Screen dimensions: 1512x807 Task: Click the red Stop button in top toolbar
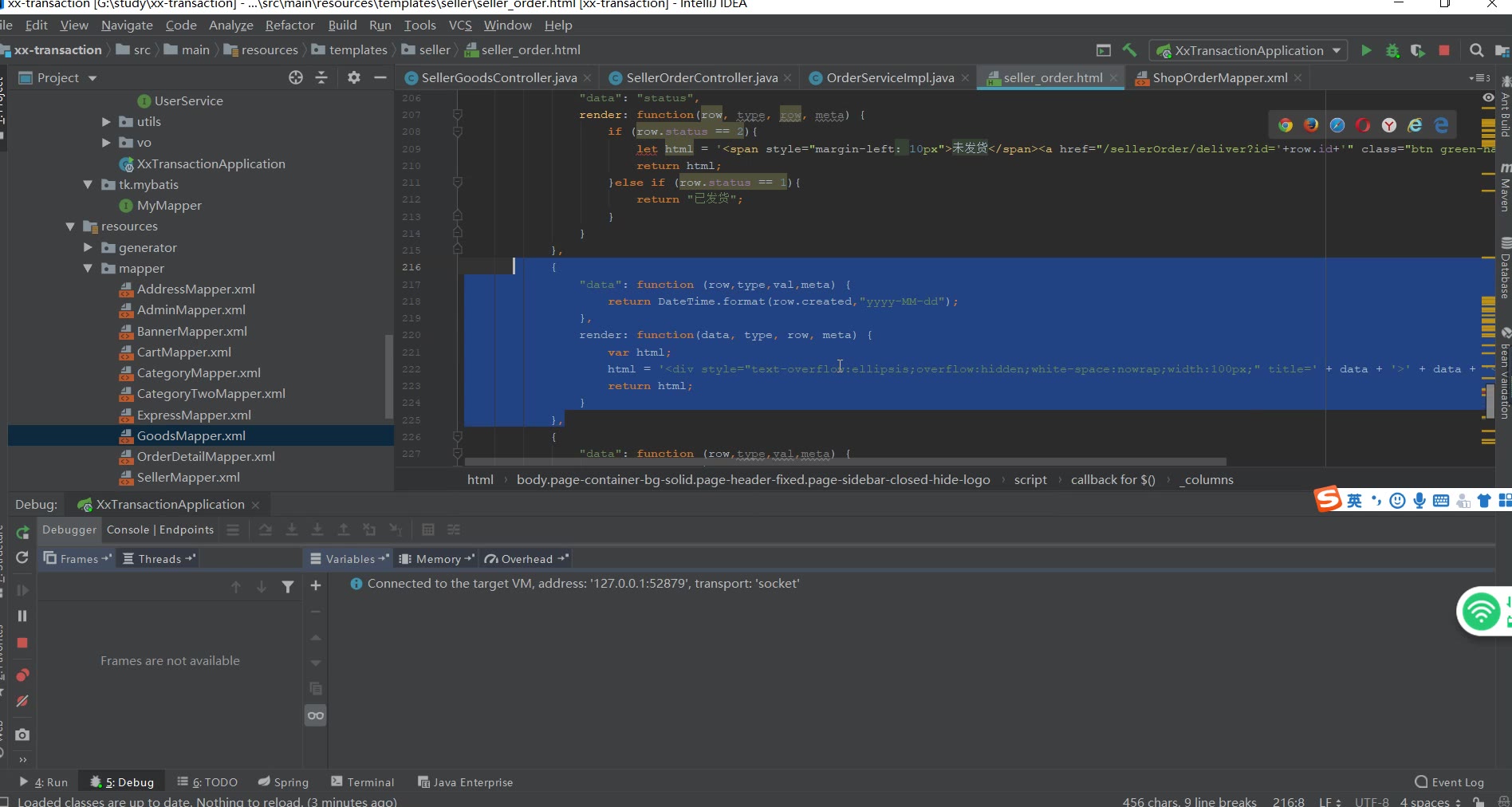click(x=1443, y=50)
